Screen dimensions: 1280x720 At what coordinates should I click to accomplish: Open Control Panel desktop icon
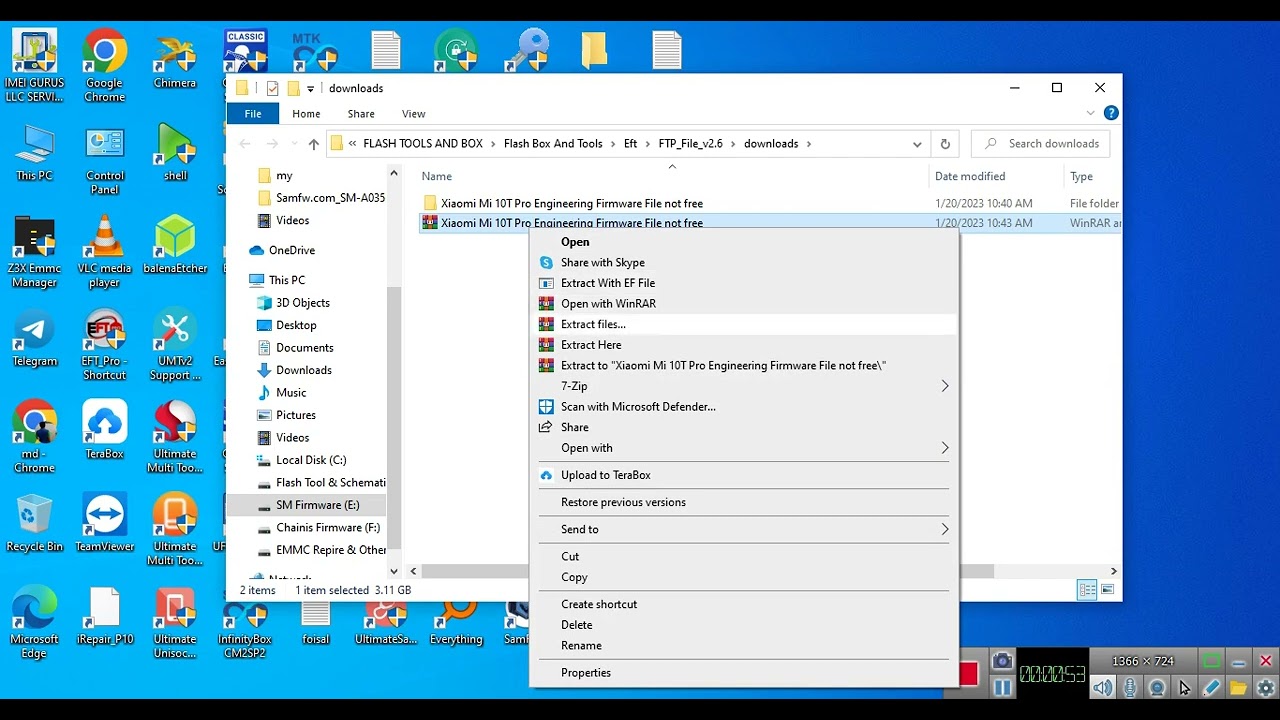tap(105, 158)
